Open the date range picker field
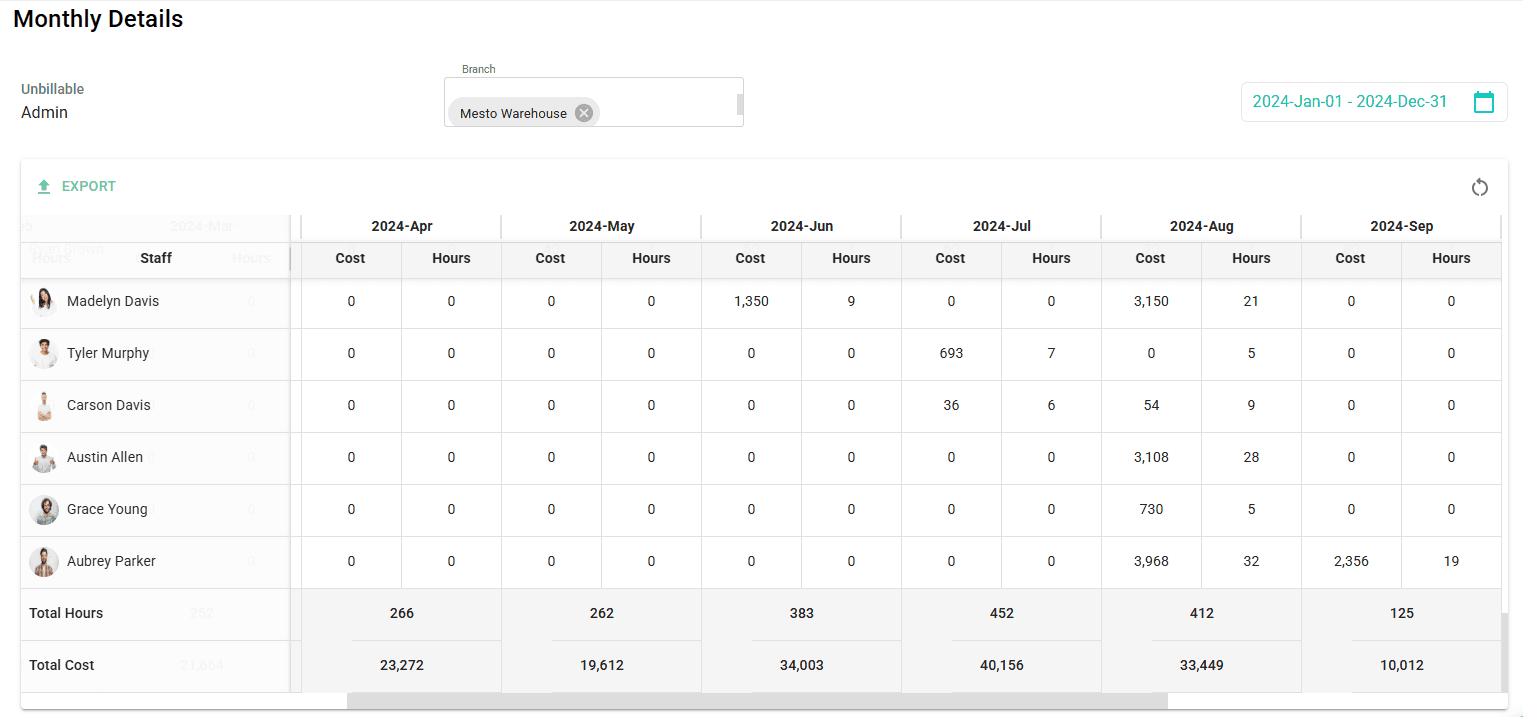Viewport: 1523px width, 717px height. tap(1350, 101)
